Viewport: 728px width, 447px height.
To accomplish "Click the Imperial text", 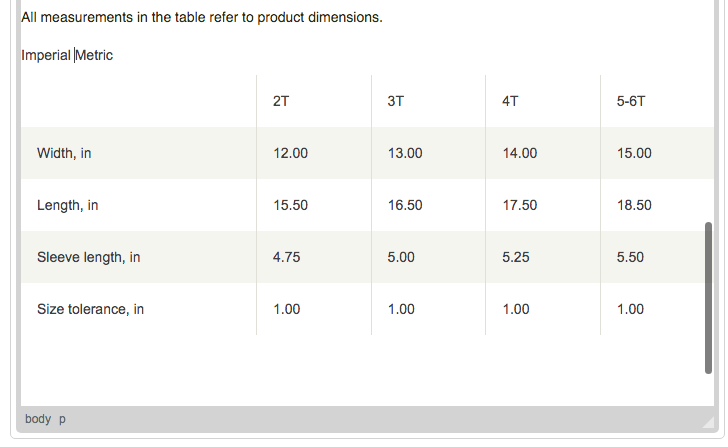I will (x=46, y=55).
